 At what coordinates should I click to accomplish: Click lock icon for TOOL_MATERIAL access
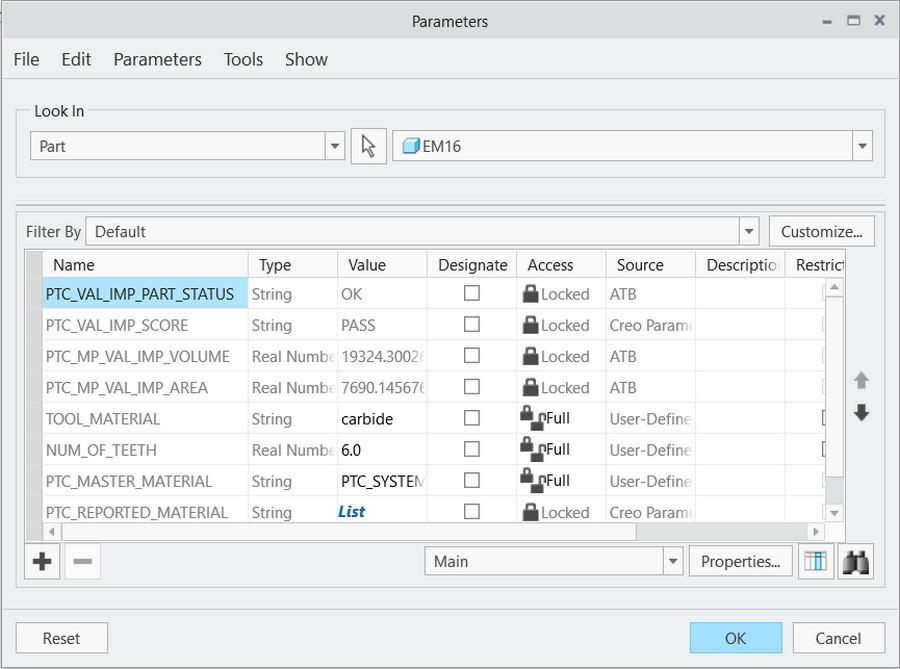(532, 418)
